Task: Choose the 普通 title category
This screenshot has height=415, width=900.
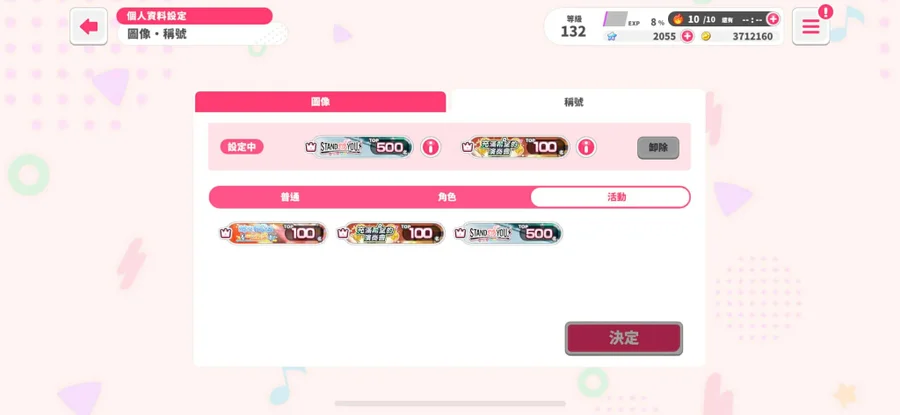Action: (x=290, y=197)
